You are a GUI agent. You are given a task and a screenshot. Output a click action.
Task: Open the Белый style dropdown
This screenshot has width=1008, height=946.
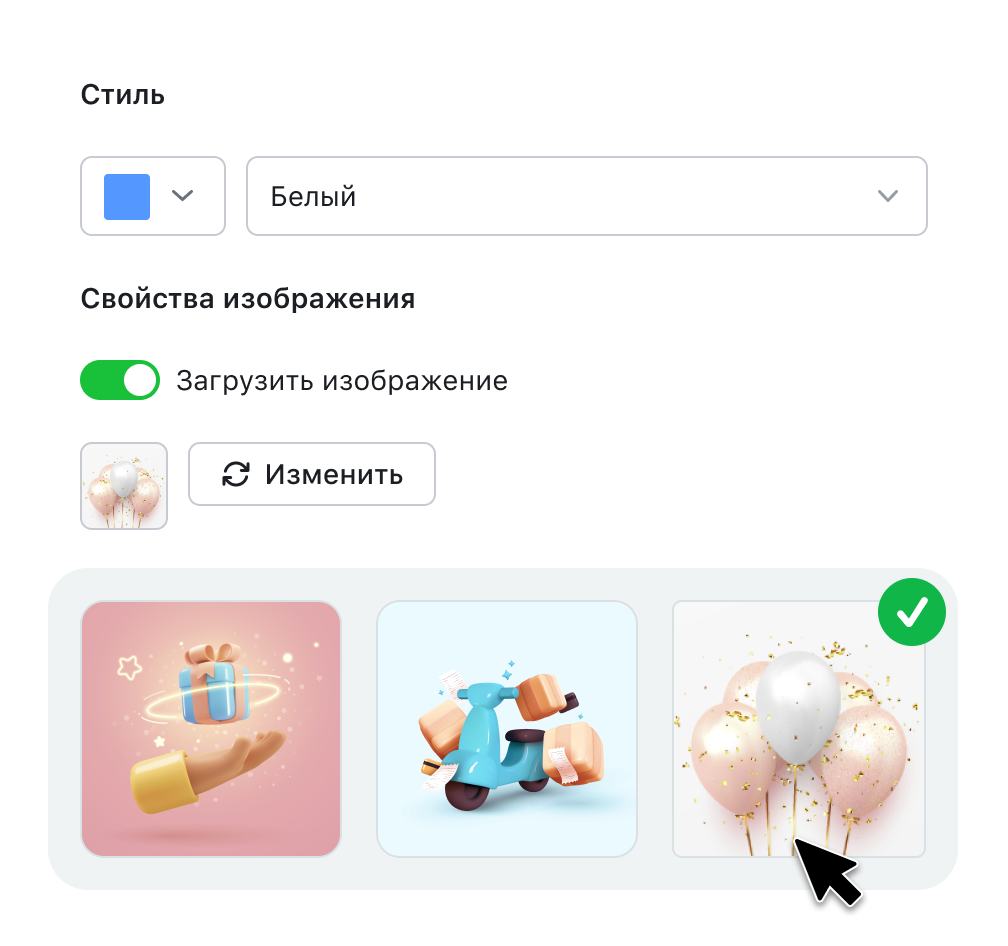pyautogui.click(x=586, y=196)
